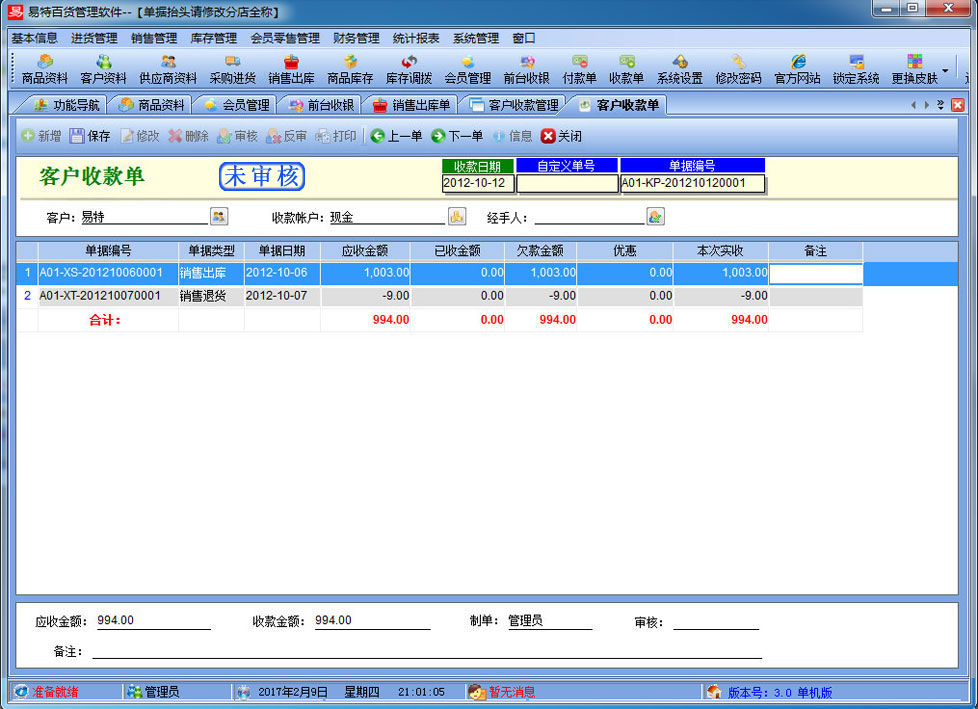Open 商品资料 toolbar icon

click(45, 69)
